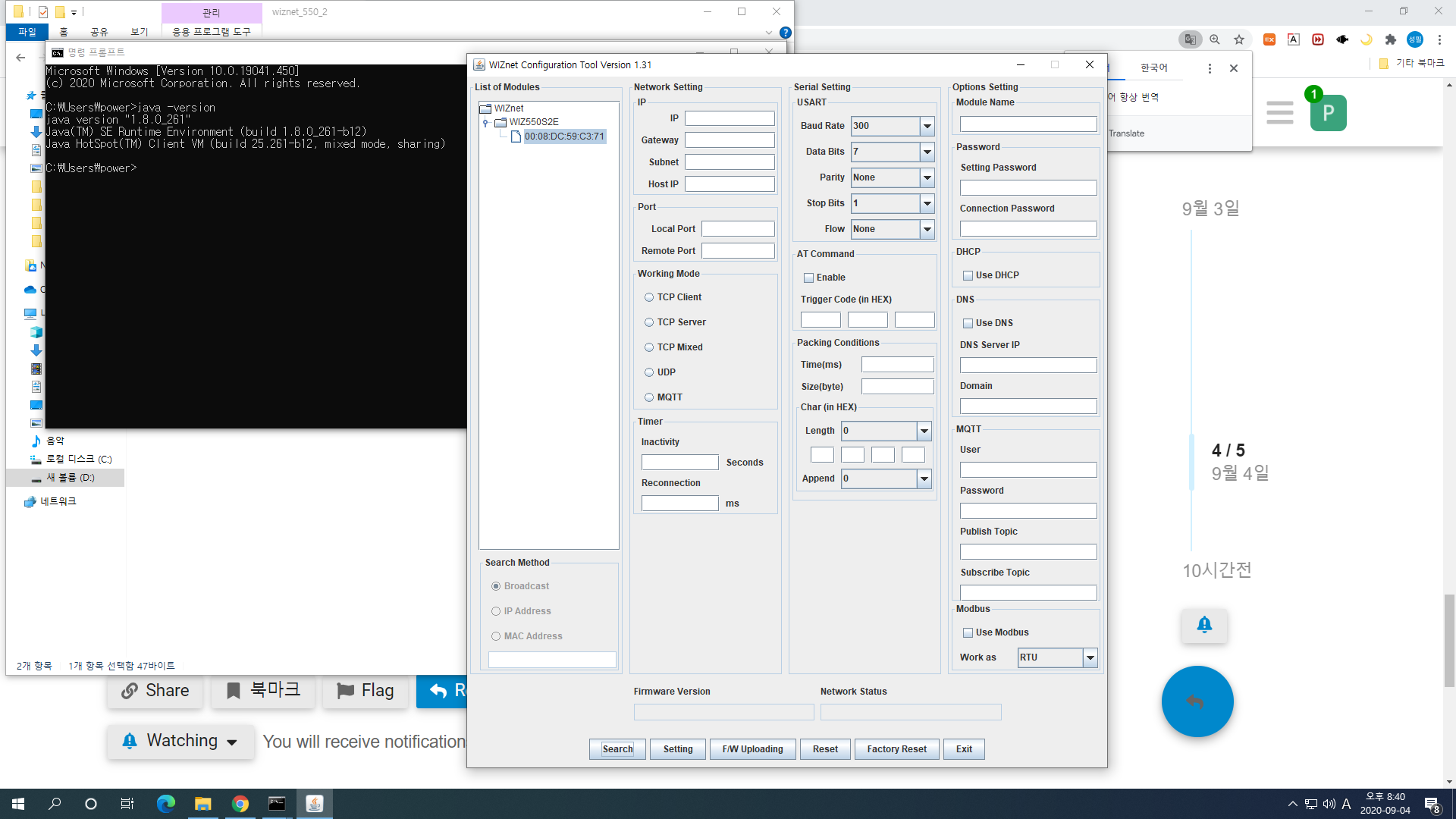Viewport: 1456px width, 819px height.
Task: Open Baud Rate dropdown
Action: click(927, 126)
